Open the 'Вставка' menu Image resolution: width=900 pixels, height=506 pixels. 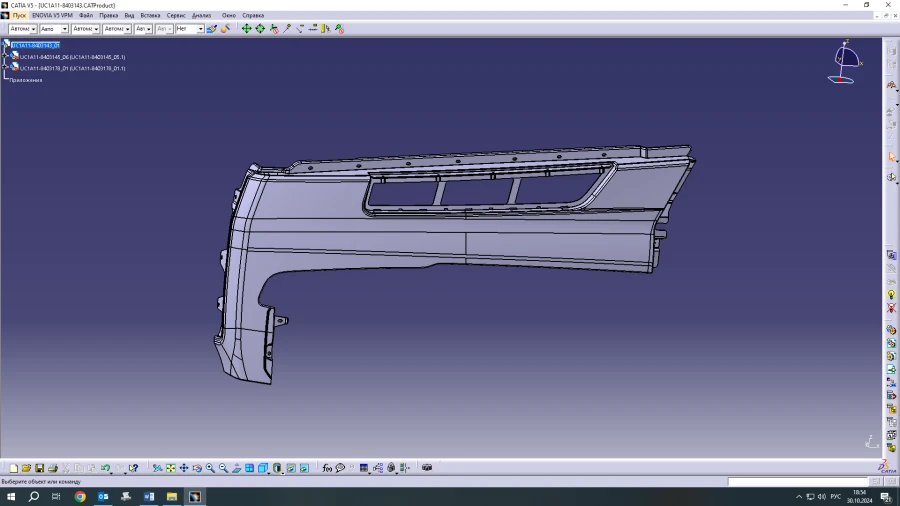pos(150,16)
